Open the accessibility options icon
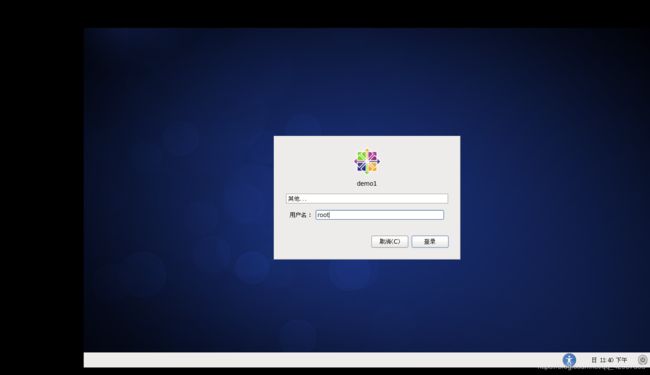The height and width of the screenshot is (375, 650). coord(569,360)
